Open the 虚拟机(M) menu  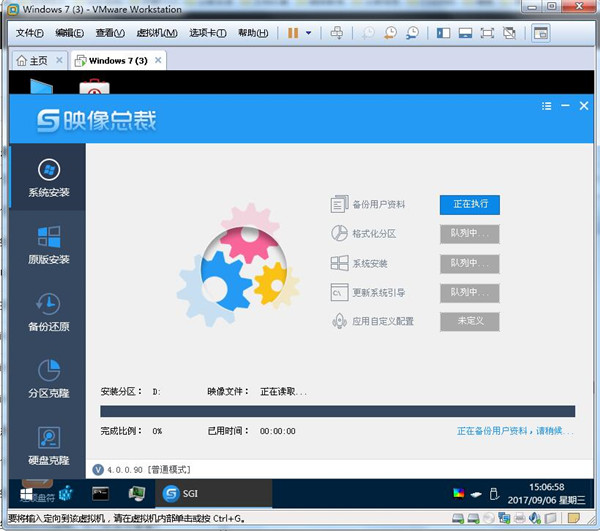tap(157, 33)
